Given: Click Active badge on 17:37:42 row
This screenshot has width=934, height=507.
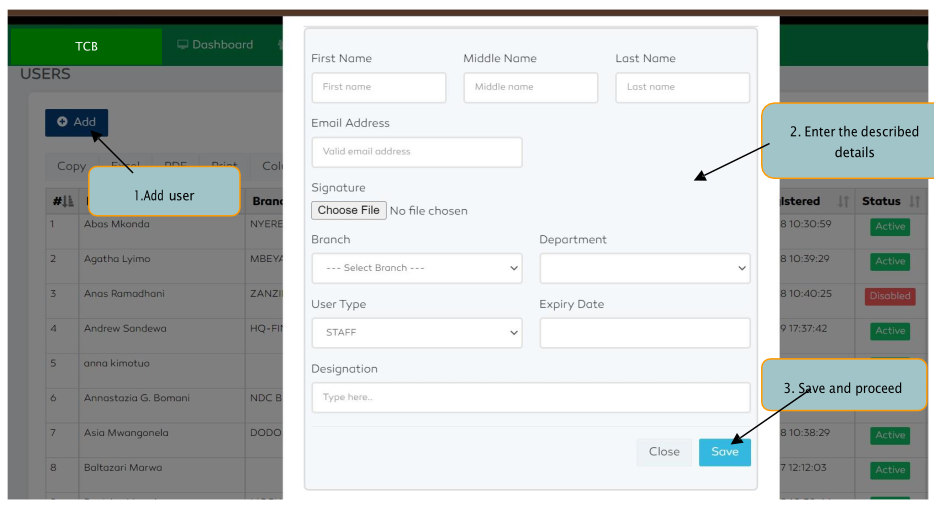Looking at the screenshot, I should pos(890,331).
